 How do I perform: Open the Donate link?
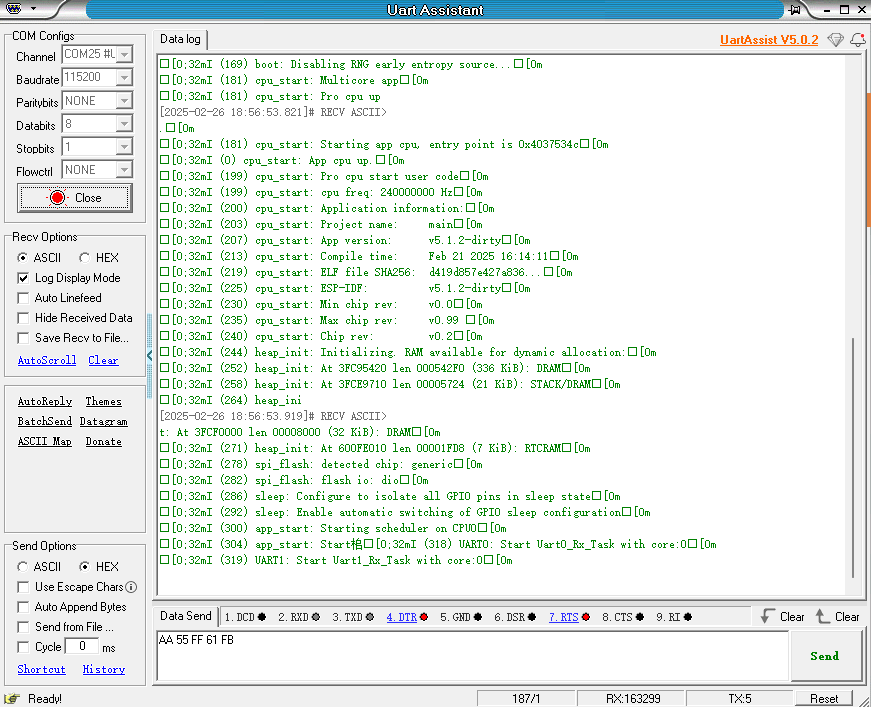tap(103, 442)
